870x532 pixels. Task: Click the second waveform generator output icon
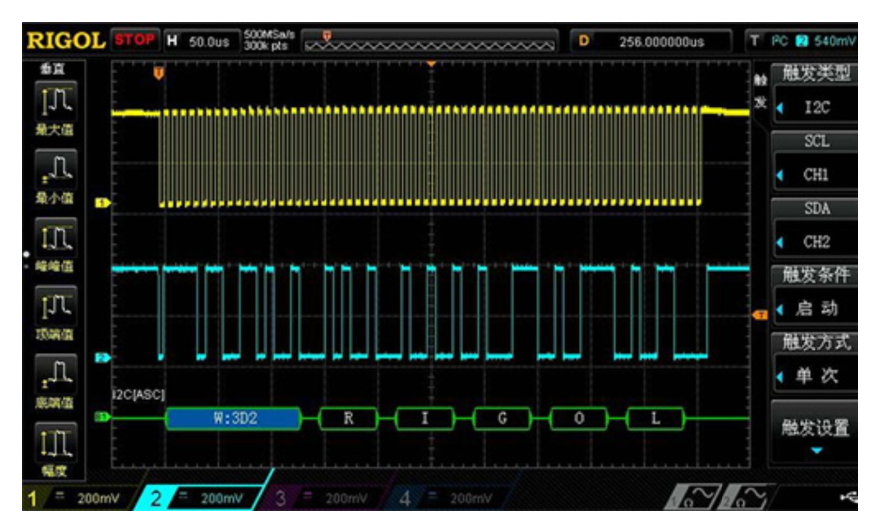(x=746, y=496)
